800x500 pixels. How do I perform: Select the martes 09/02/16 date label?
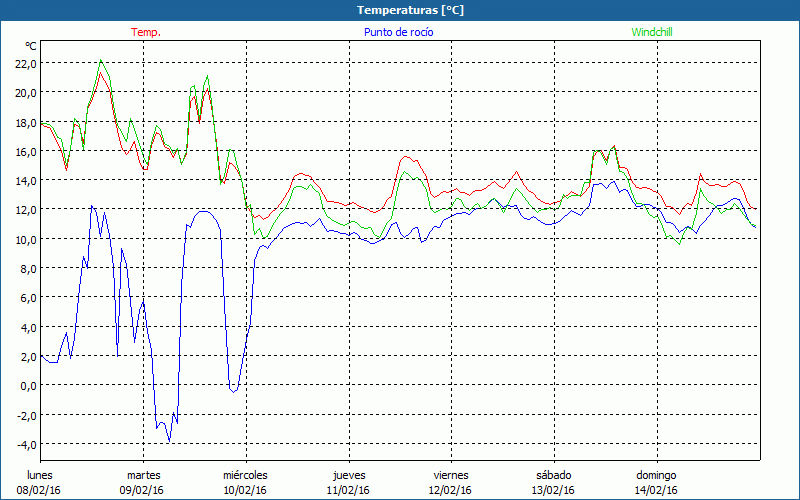click(143, 483)
